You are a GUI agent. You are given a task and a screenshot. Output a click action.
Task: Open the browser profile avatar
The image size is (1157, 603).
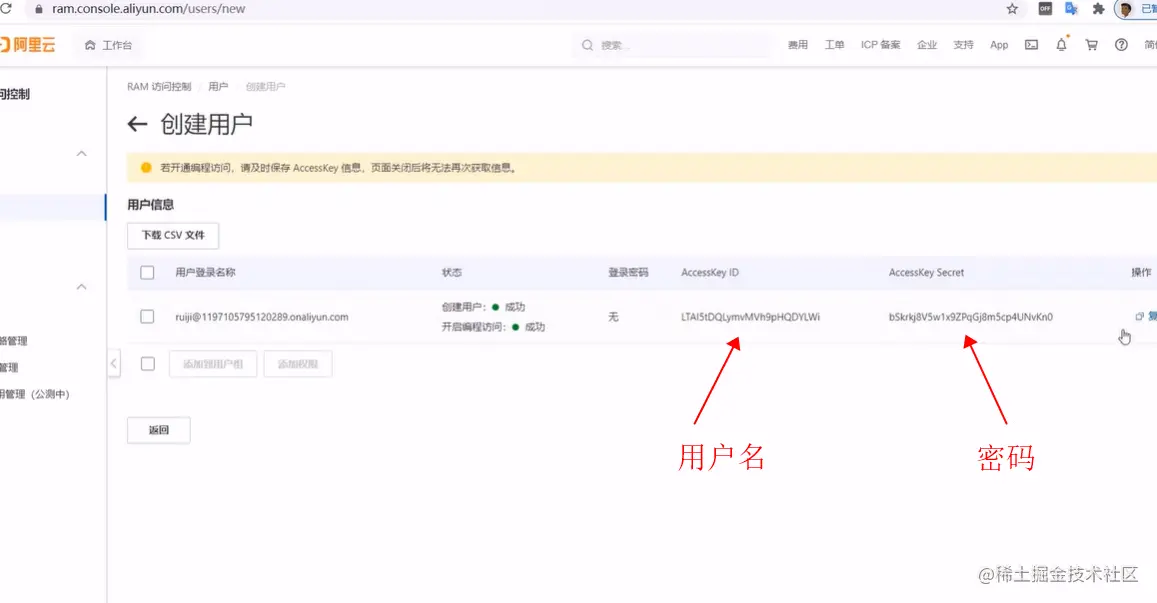1126,9
